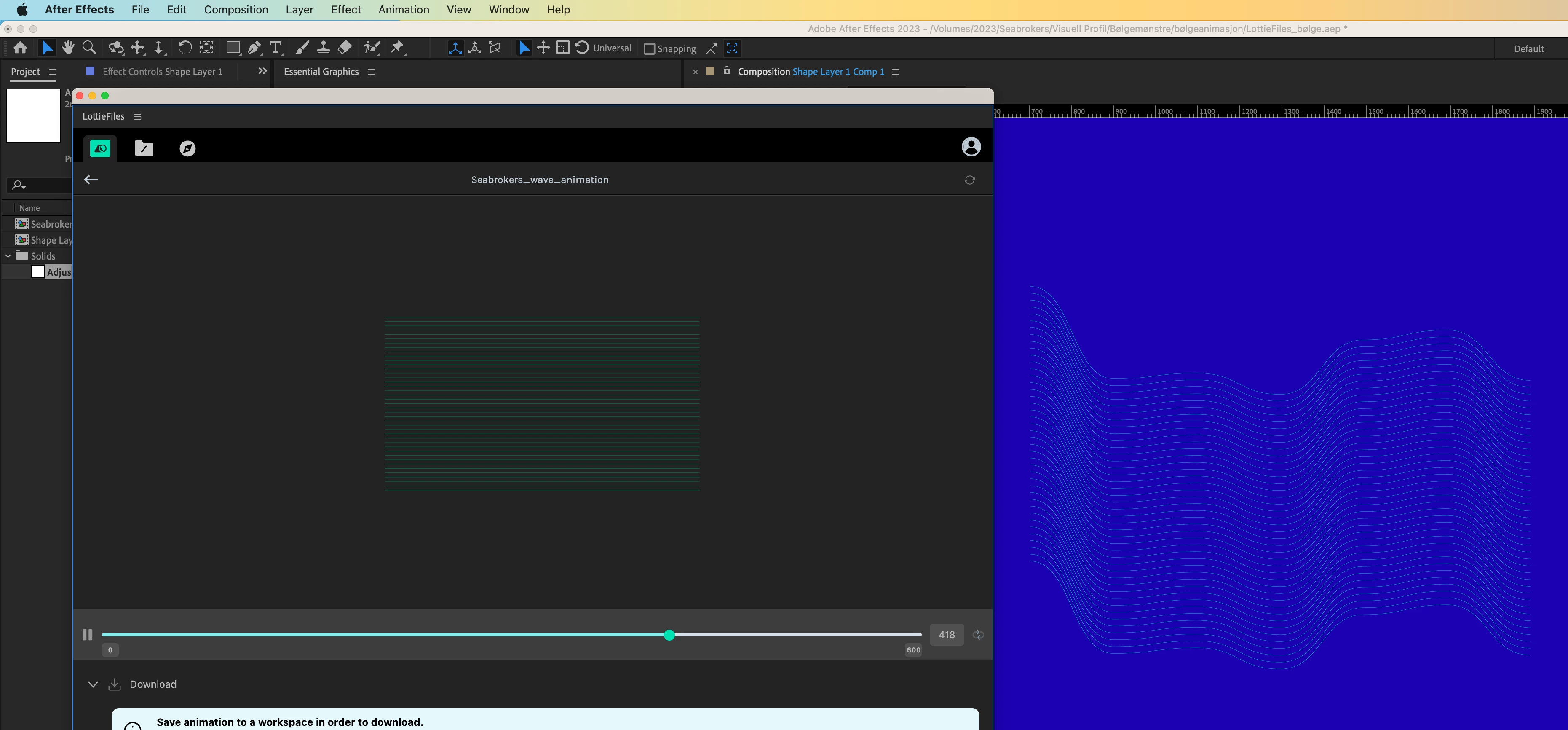Screen dimensions: 1568x730
Task: Select the Pen tool
Action: click(x=254, y=48)
